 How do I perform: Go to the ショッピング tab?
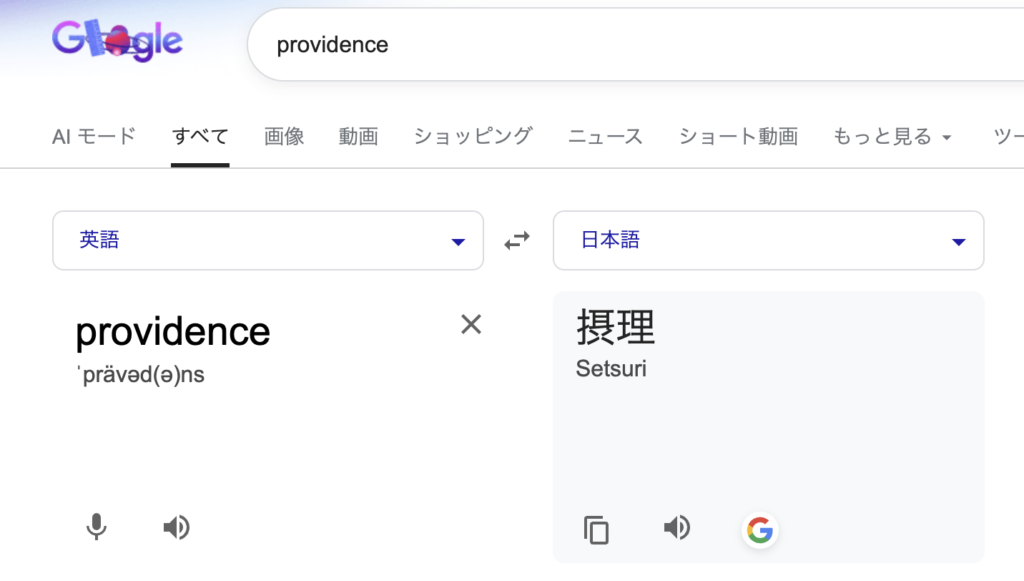tap(473, 137)
